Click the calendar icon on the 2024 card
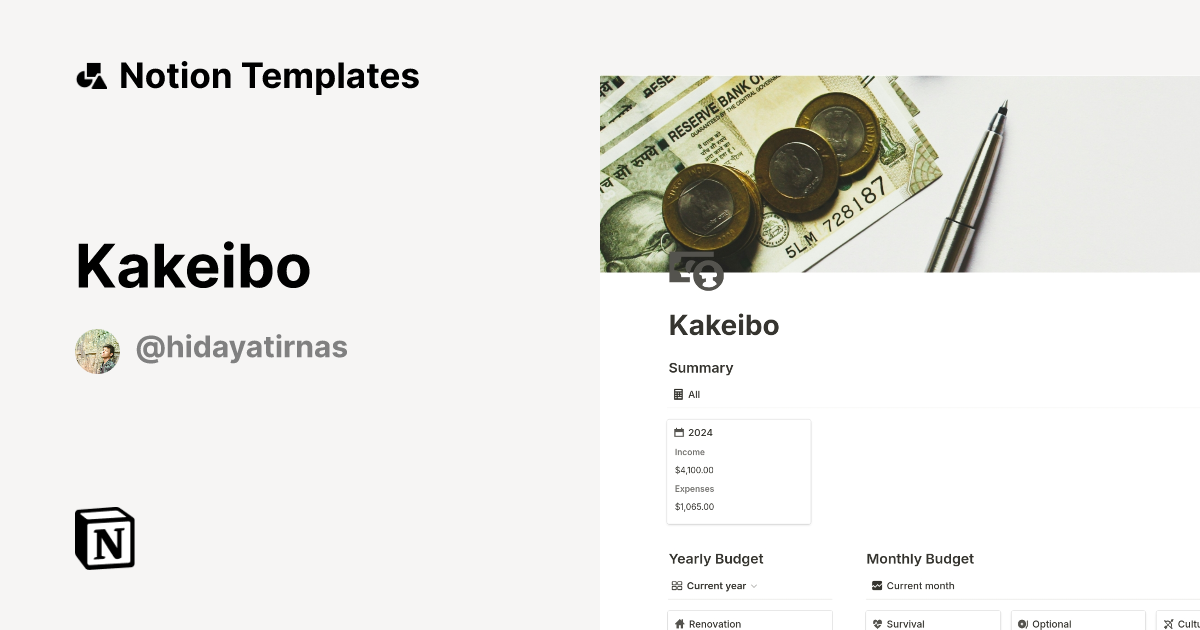 (679, 432)
